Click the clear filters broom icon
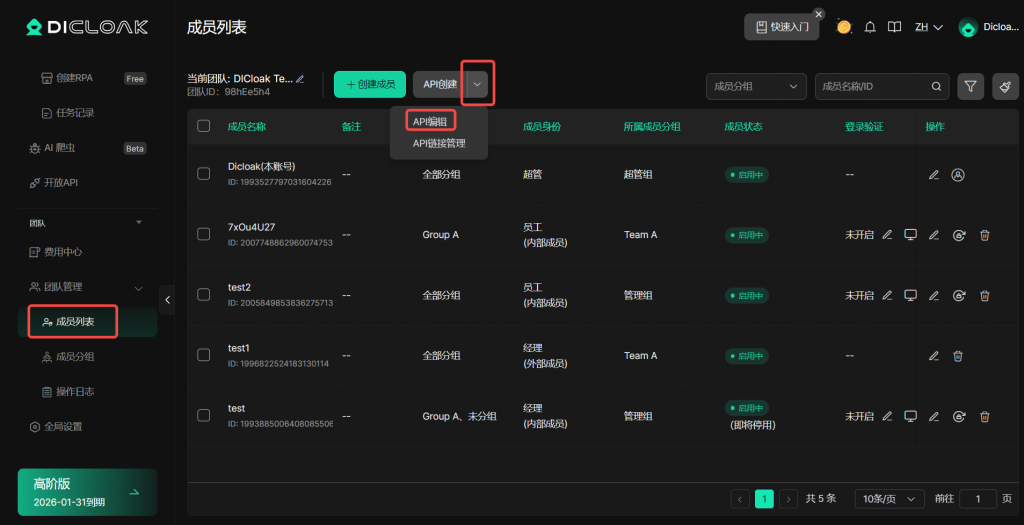This screenshot has height=525, width=1024. 1005,87
